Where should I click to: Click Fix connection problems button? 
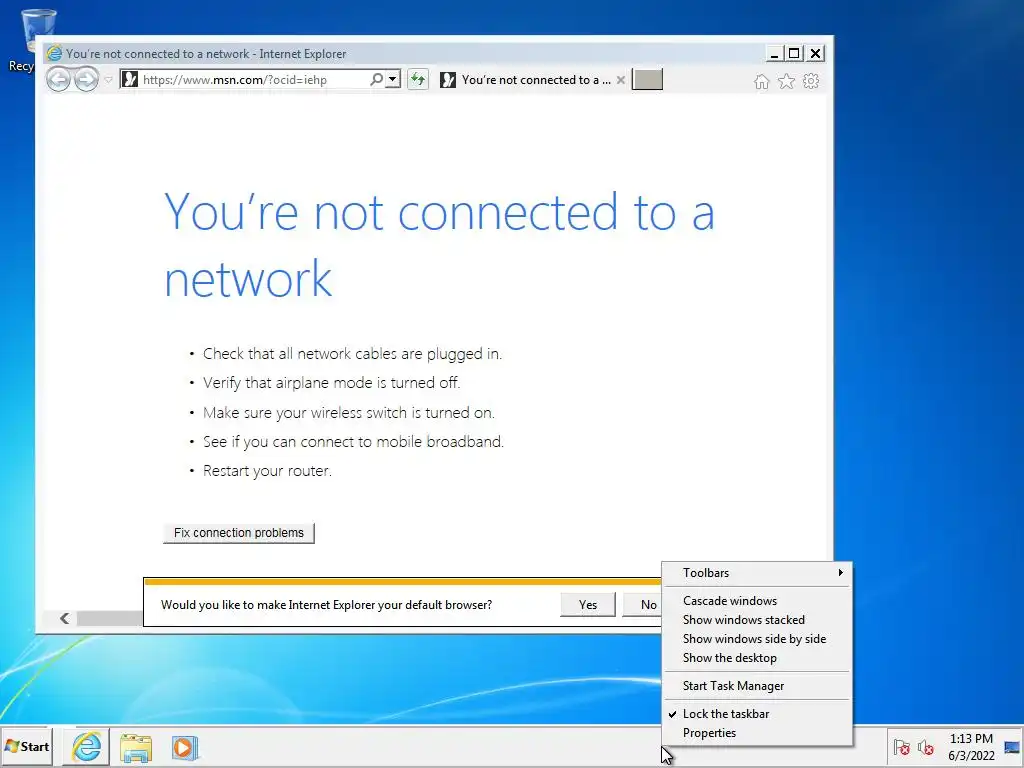tap(238, 533)
